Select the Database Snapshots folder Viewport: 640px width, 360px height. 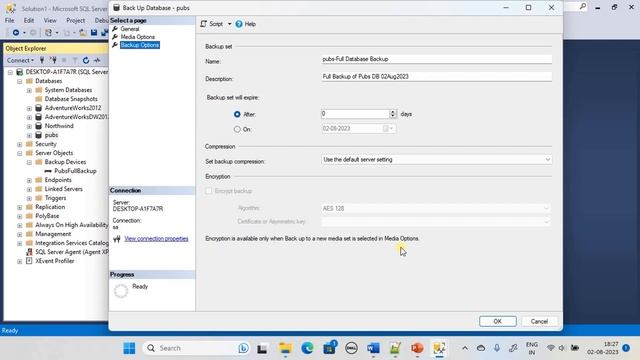[x=71, y=99]
